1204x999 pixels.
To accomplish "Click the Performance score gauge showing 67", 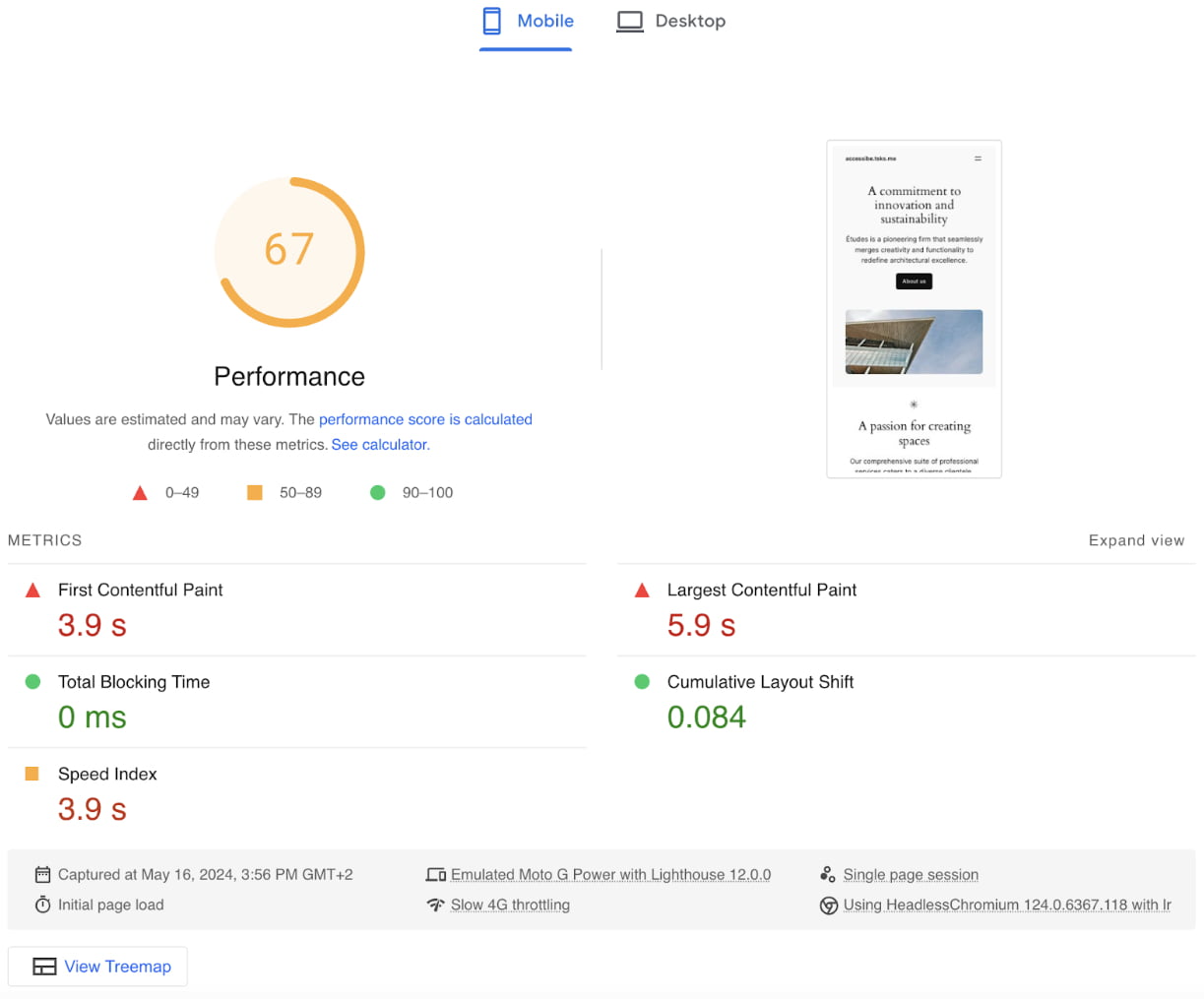I will 289,251.
